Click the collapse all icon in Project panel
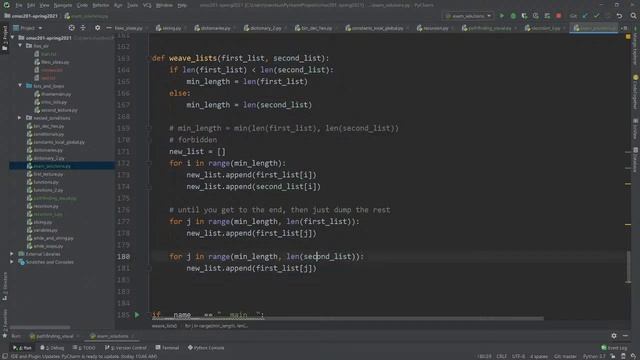Viewport: 640px width, 360px height. [83, 28]
